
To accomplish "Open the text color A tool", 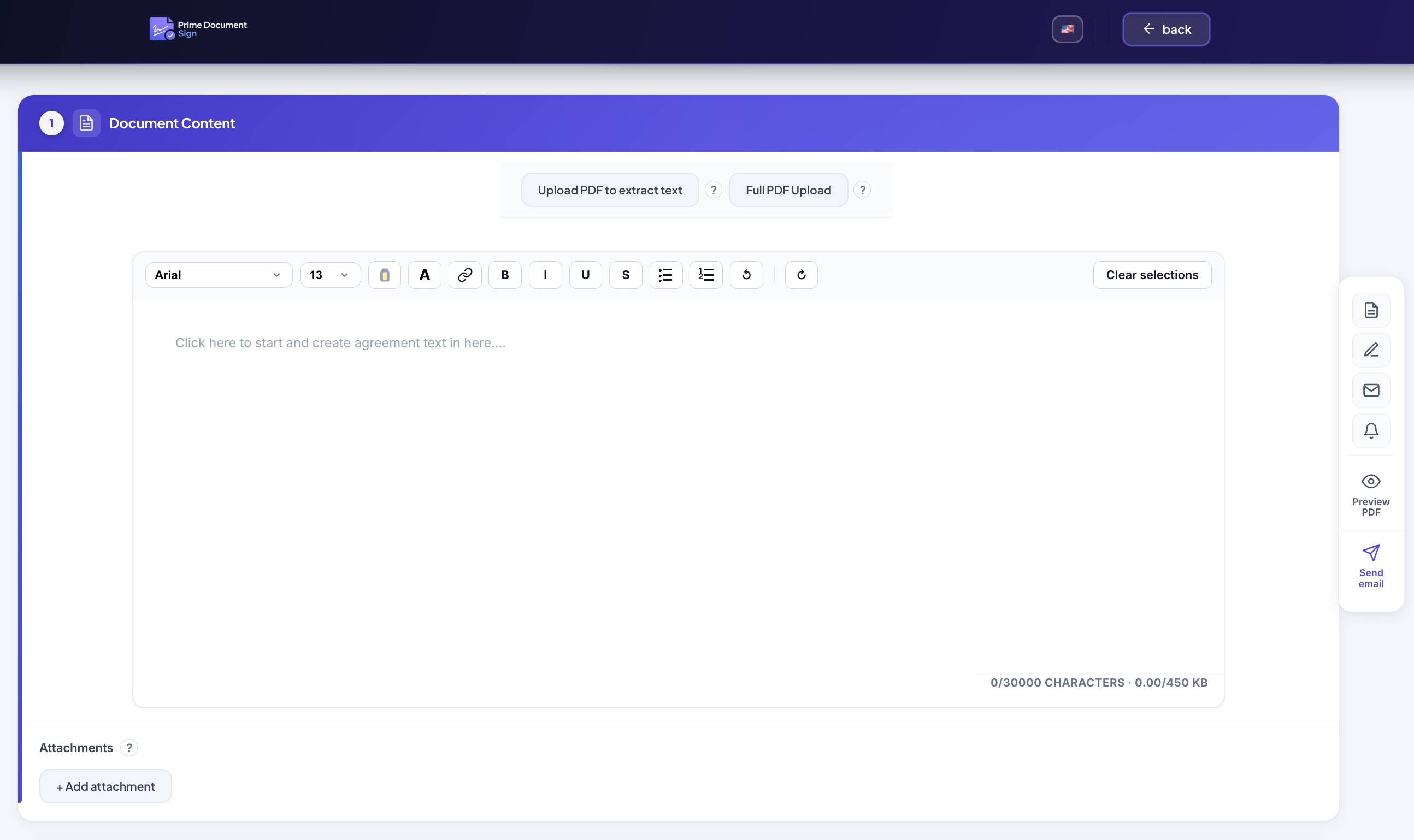I will pos(425,275).
